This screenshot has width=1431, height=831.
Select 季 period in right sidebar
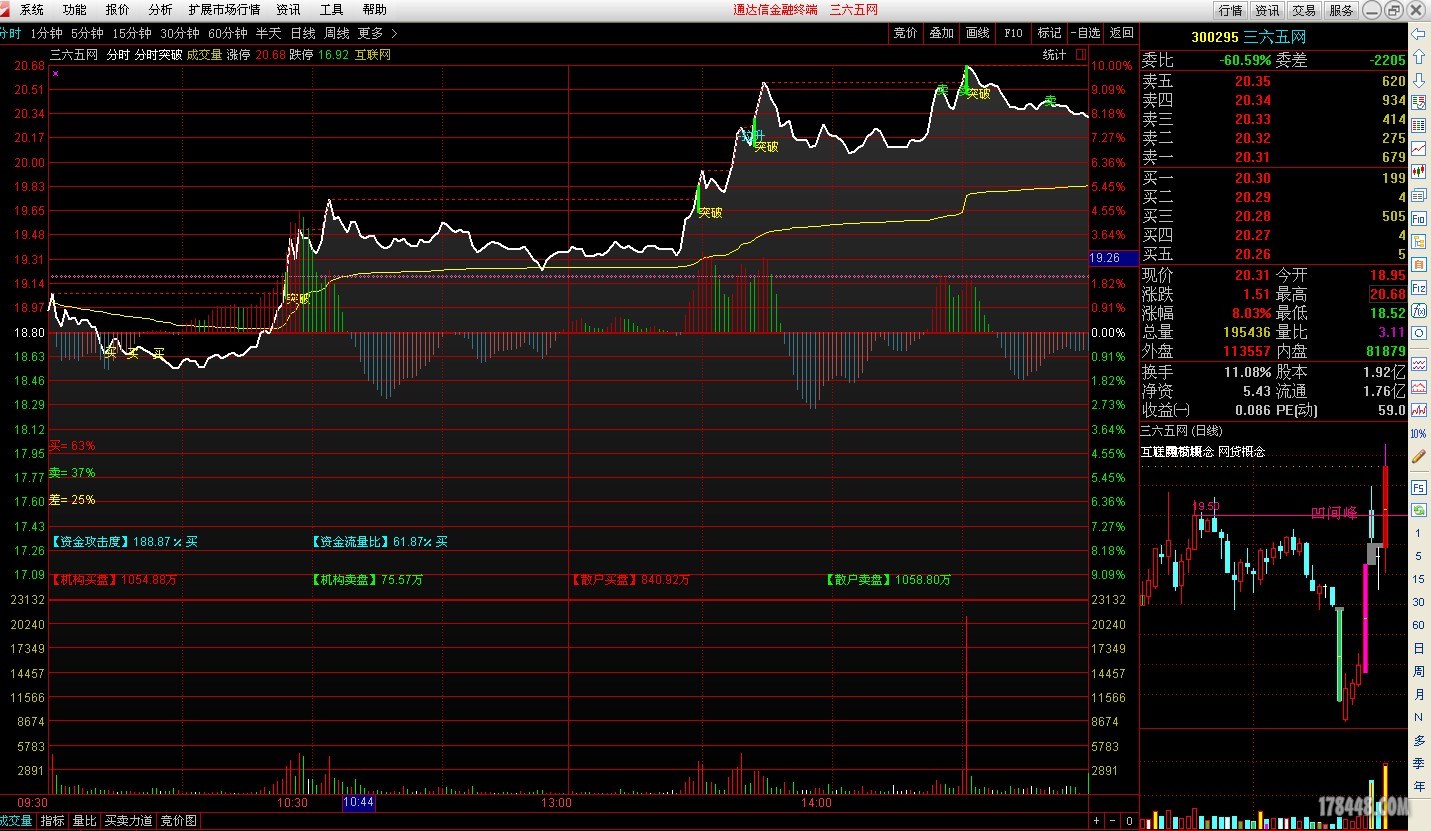click(x=1417, y=762)
